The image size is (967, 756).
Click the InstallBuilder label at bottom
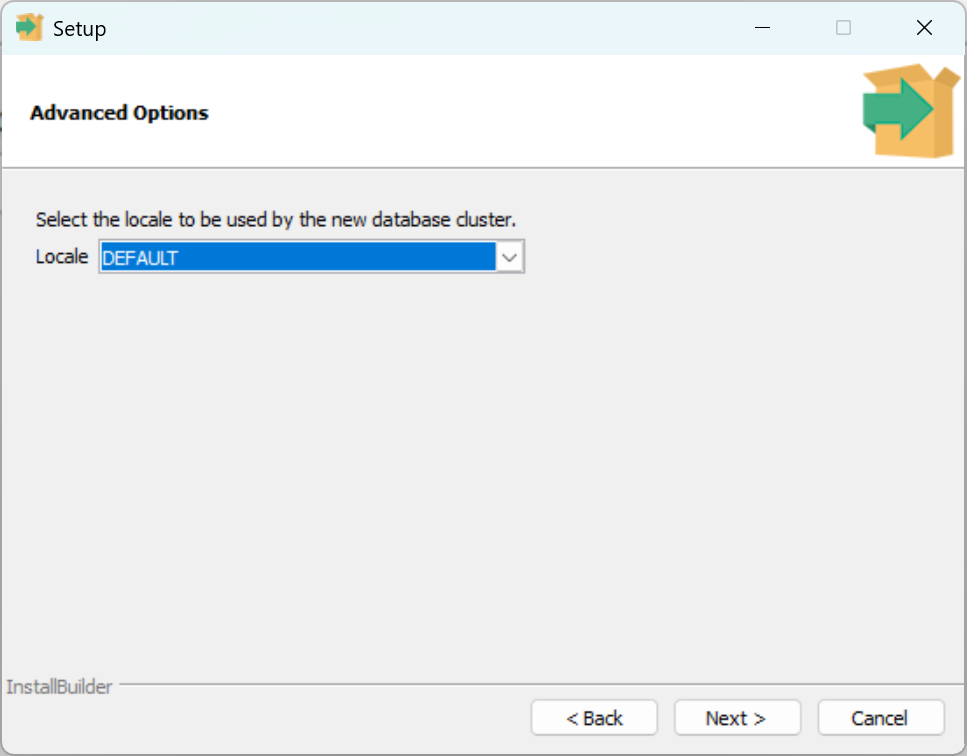tap(59, 687)
